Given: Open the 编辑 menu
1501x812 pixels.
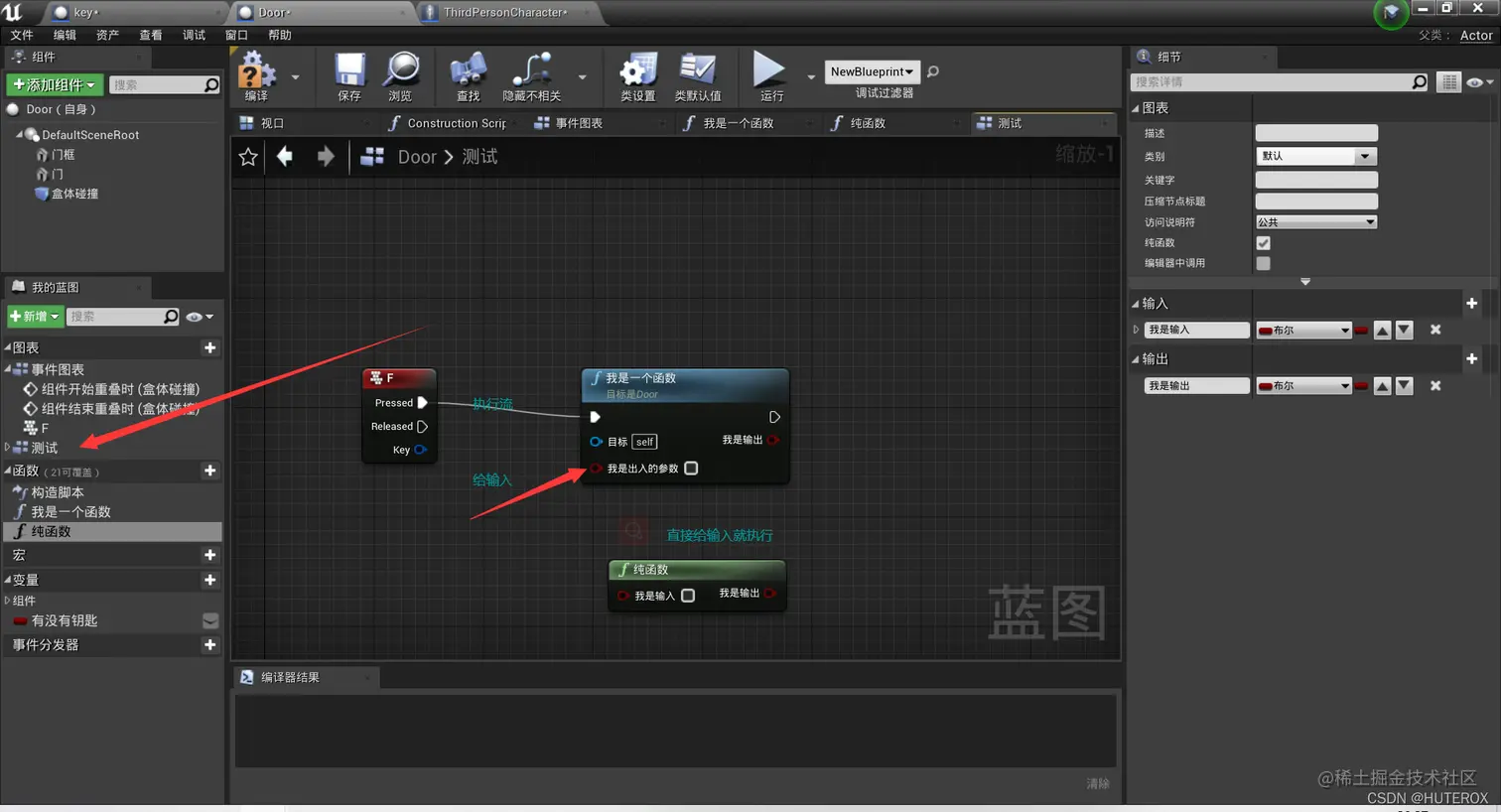Looking at the screenshot, I should tap(65, 35).
